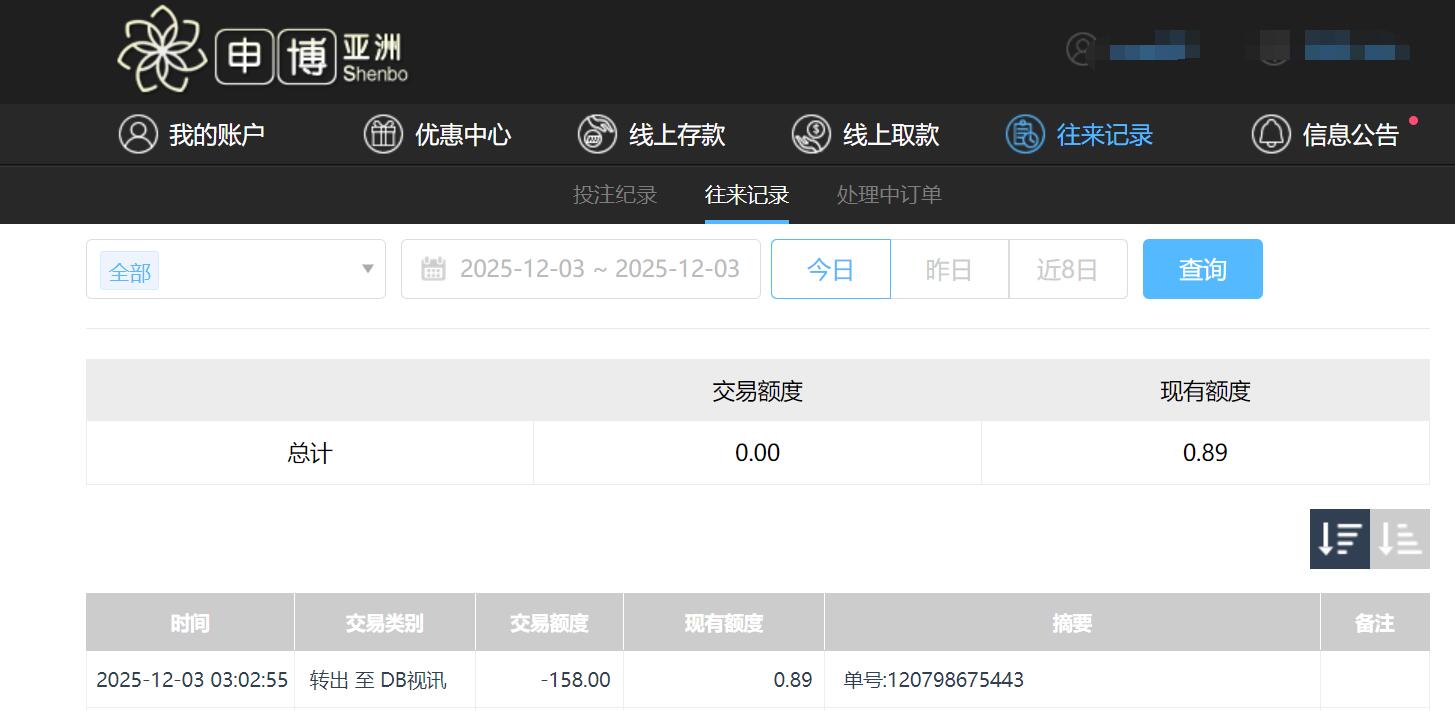Select the 近8日 filter option

click(x=1067, y=268)
